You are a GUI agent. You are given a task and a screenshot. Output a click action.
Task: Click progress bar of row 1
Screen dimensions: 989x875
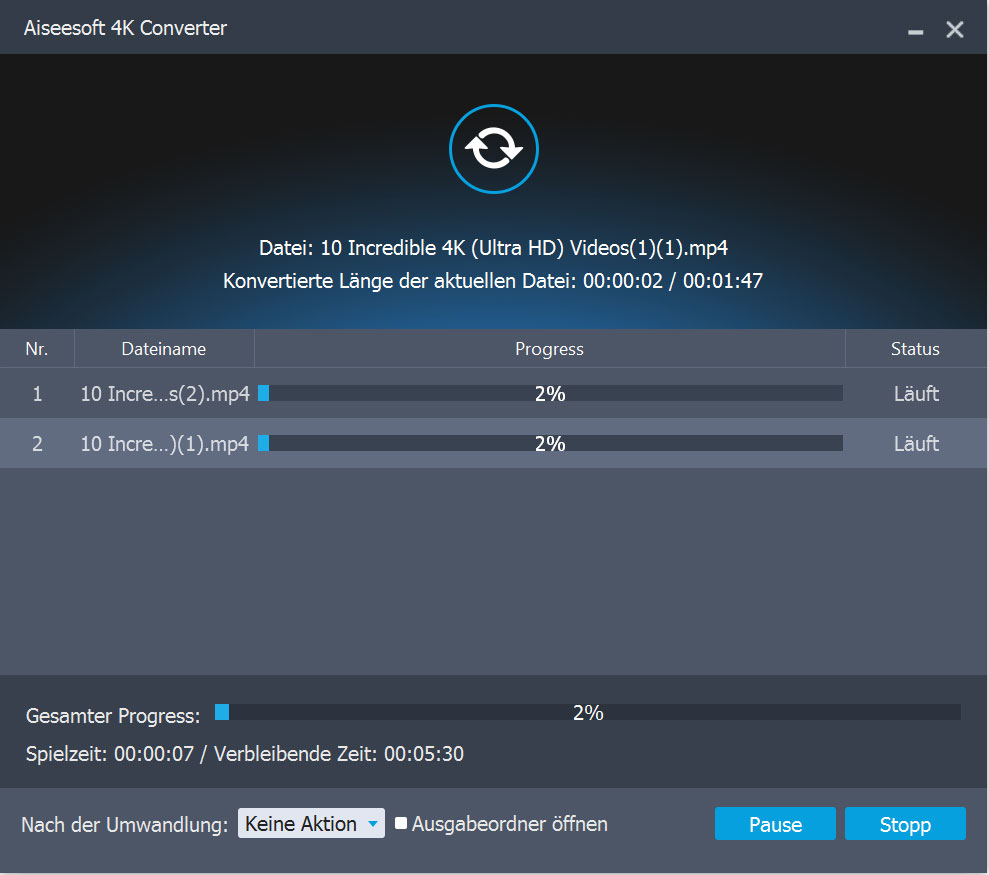coord(550,393)
